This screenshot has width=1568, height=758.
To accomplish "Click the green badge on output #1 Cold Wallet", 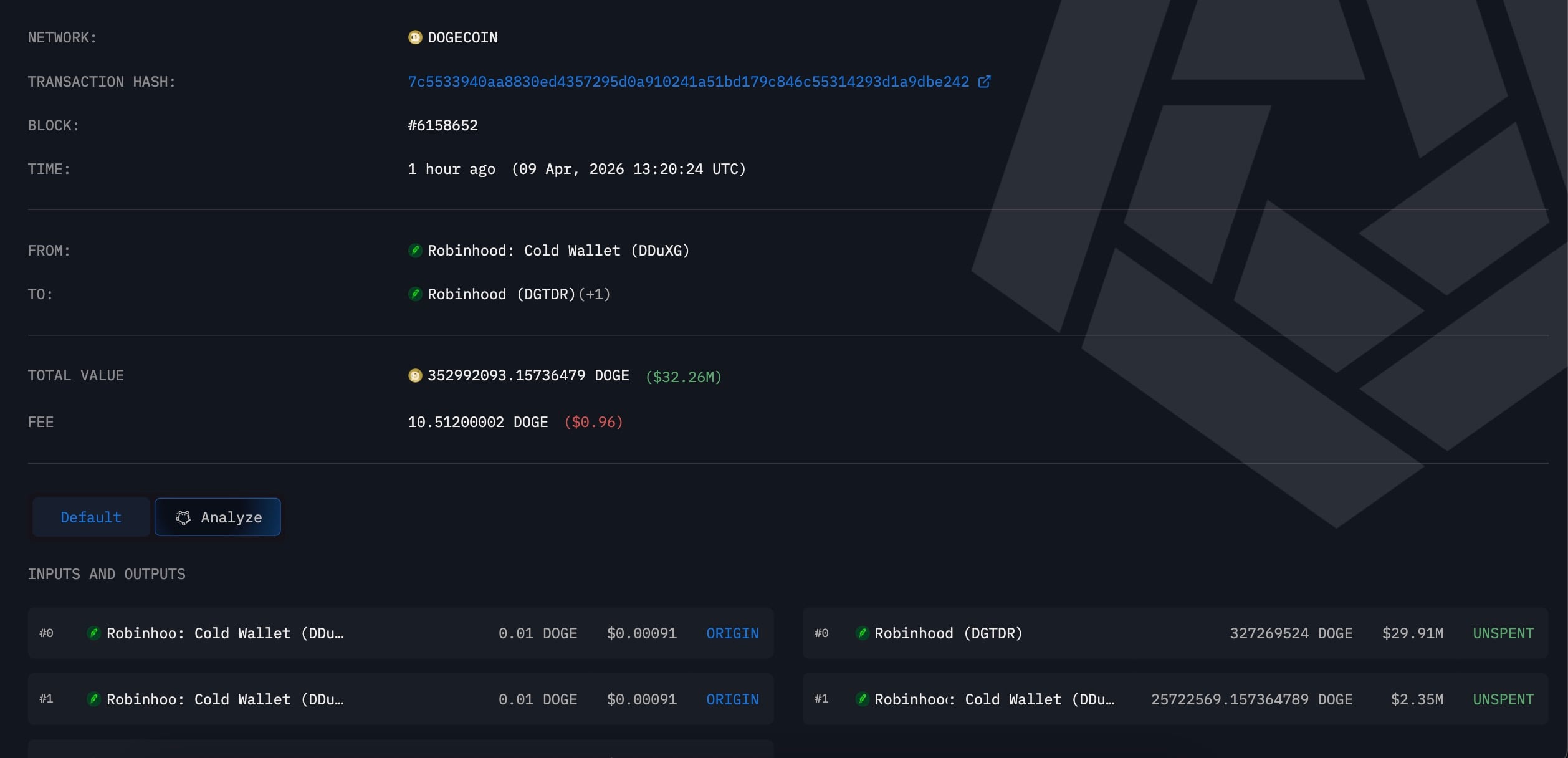I will pyautogui.click(x=863, y=699).
